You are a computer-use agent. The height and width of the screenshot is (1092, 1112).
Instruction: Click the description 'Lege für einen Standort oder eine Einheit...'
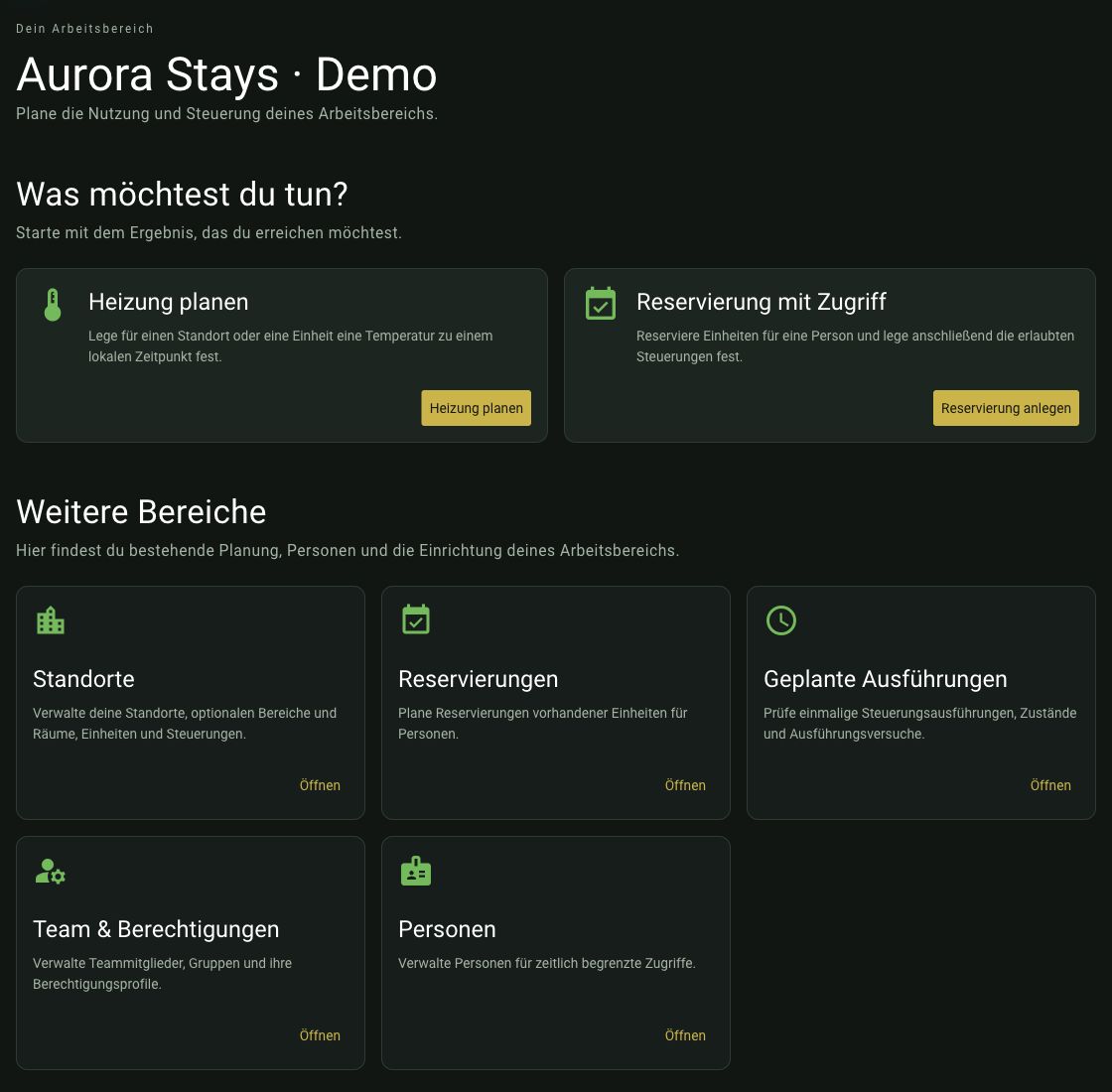(x=290, y=346)
